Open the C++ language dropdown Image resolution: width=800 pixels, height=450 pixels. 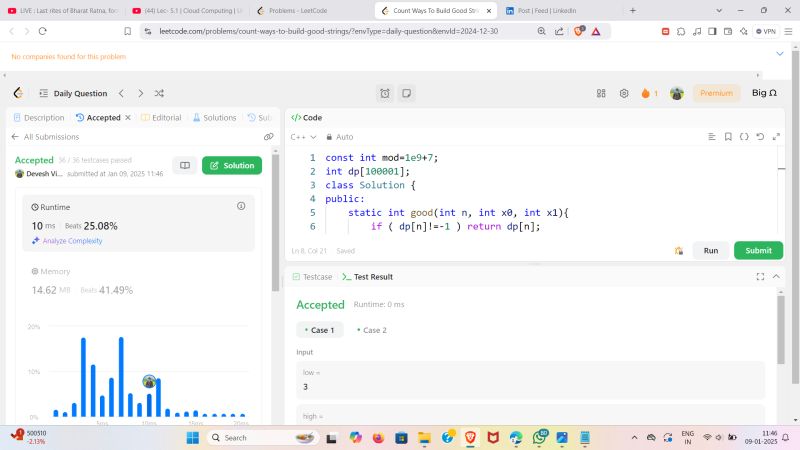coord(304,137)
